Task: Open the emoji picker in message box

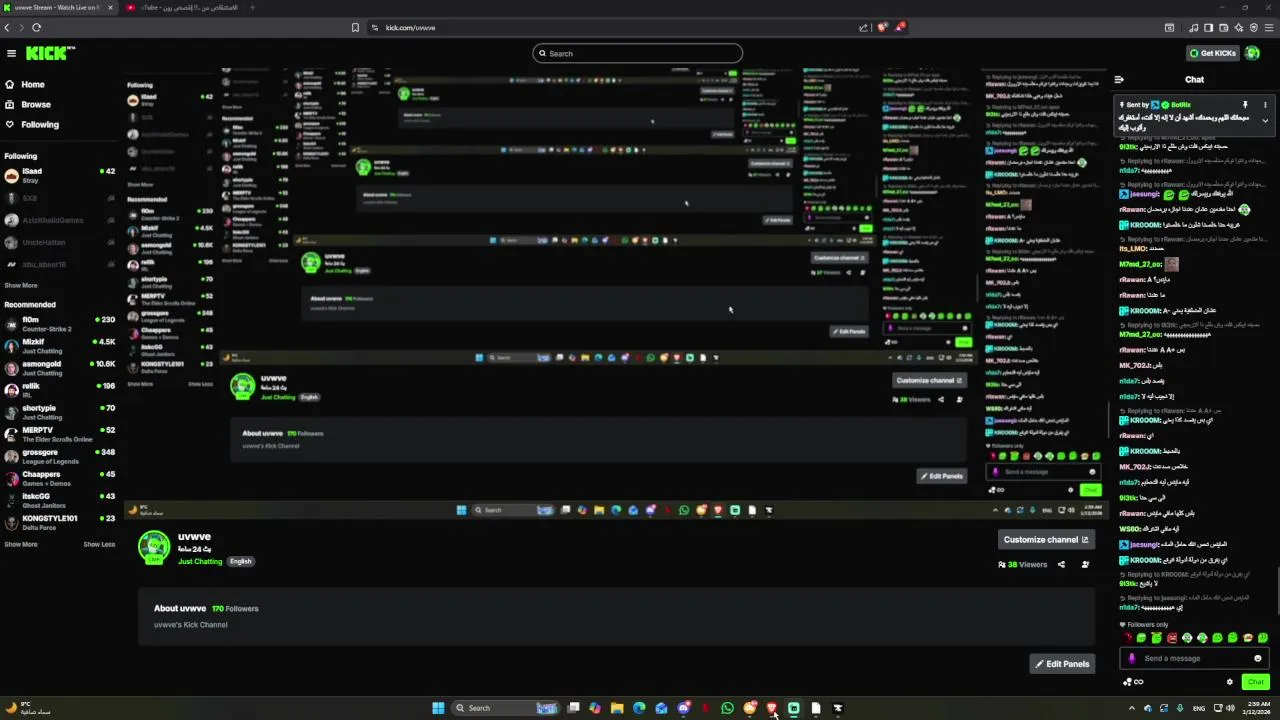Action: [1258, 658]
